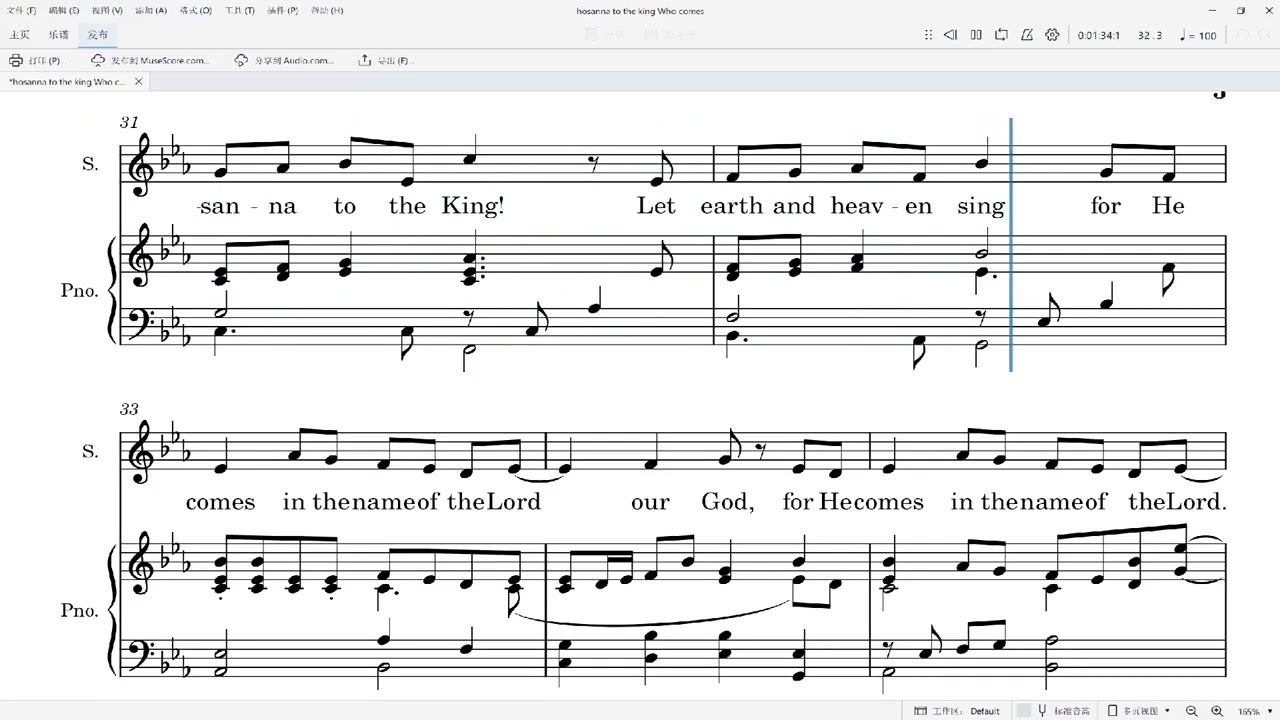The image size is (1280, 720).
Task: Click the top system 'S.' staff label
Action: (90, 164)
